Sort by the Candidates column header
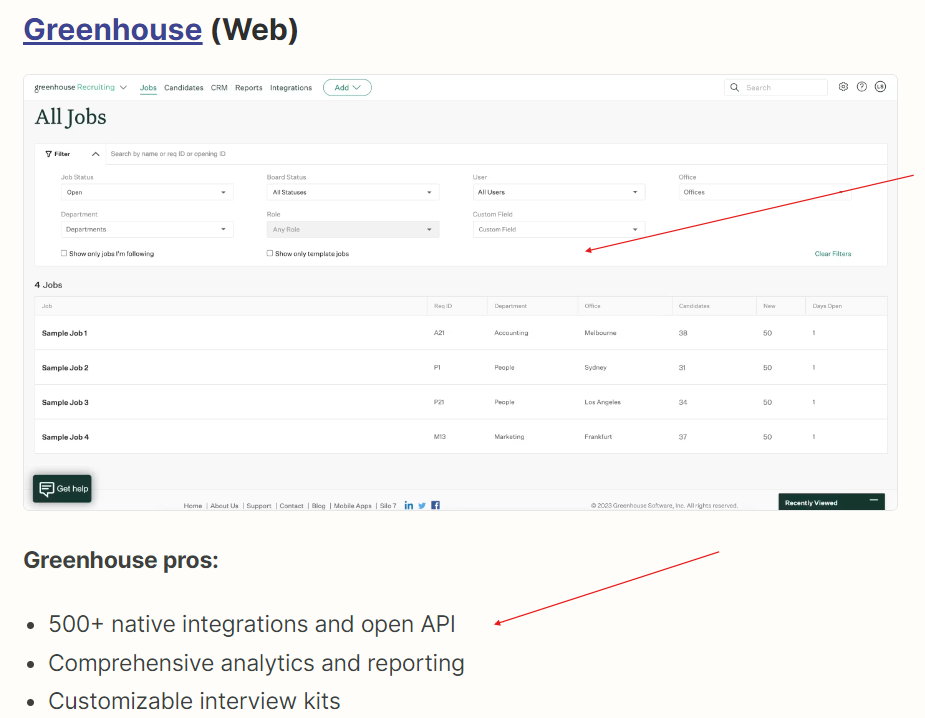925x718 pixels. tap(694, 306)
